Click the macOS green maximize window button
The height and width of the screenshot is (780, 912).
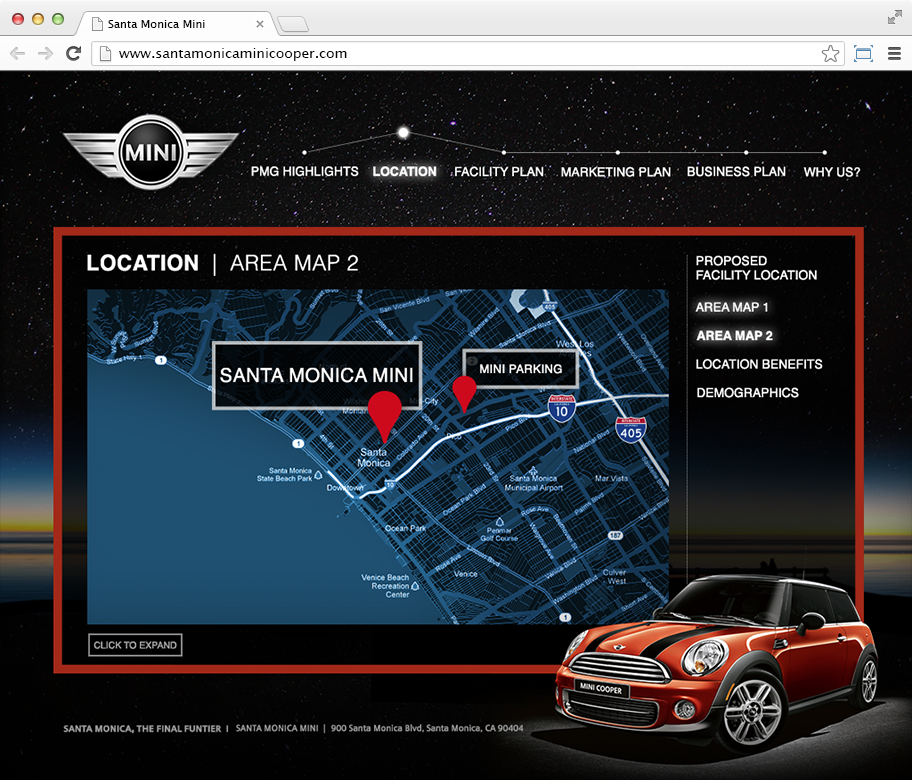coord(58,19)
